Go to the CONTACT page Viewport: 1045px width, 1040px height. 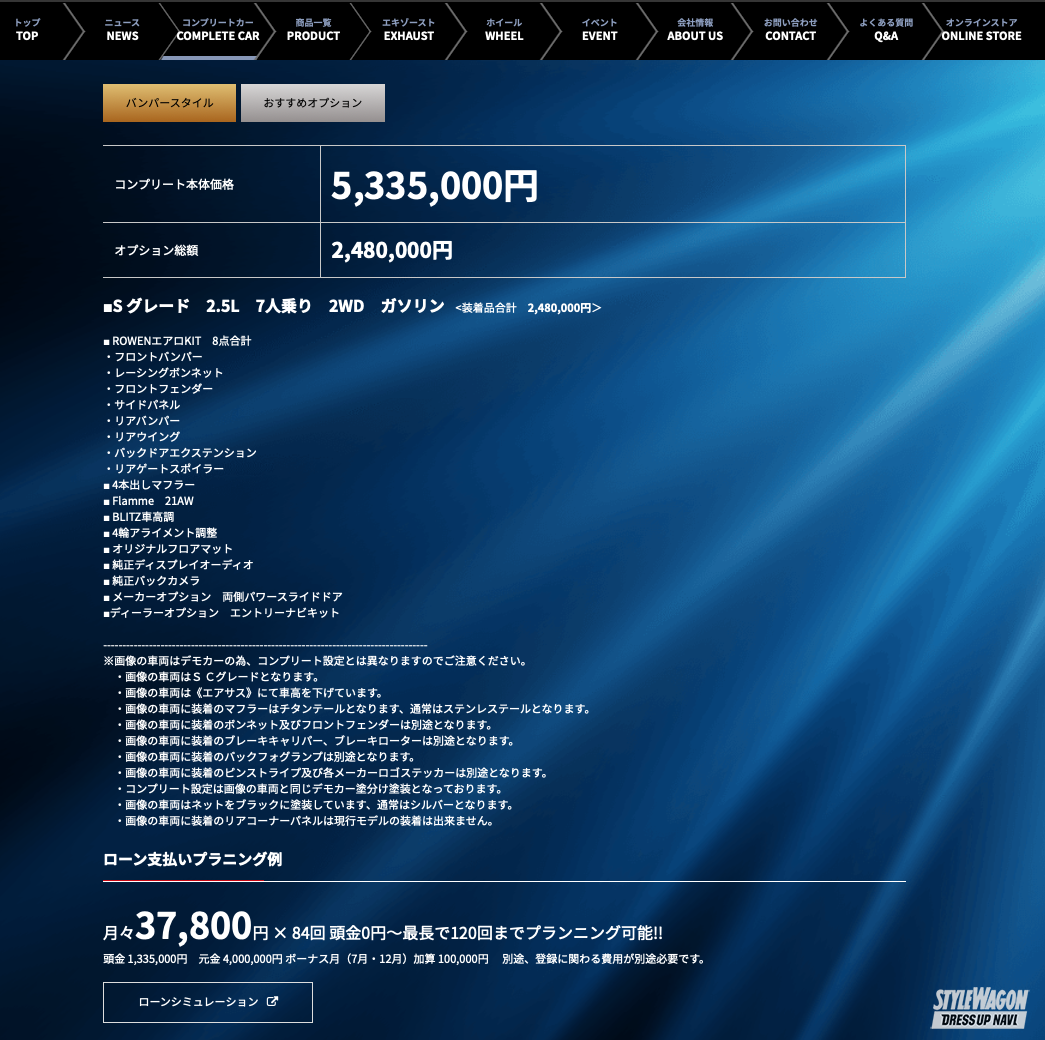tap(790, 30)
